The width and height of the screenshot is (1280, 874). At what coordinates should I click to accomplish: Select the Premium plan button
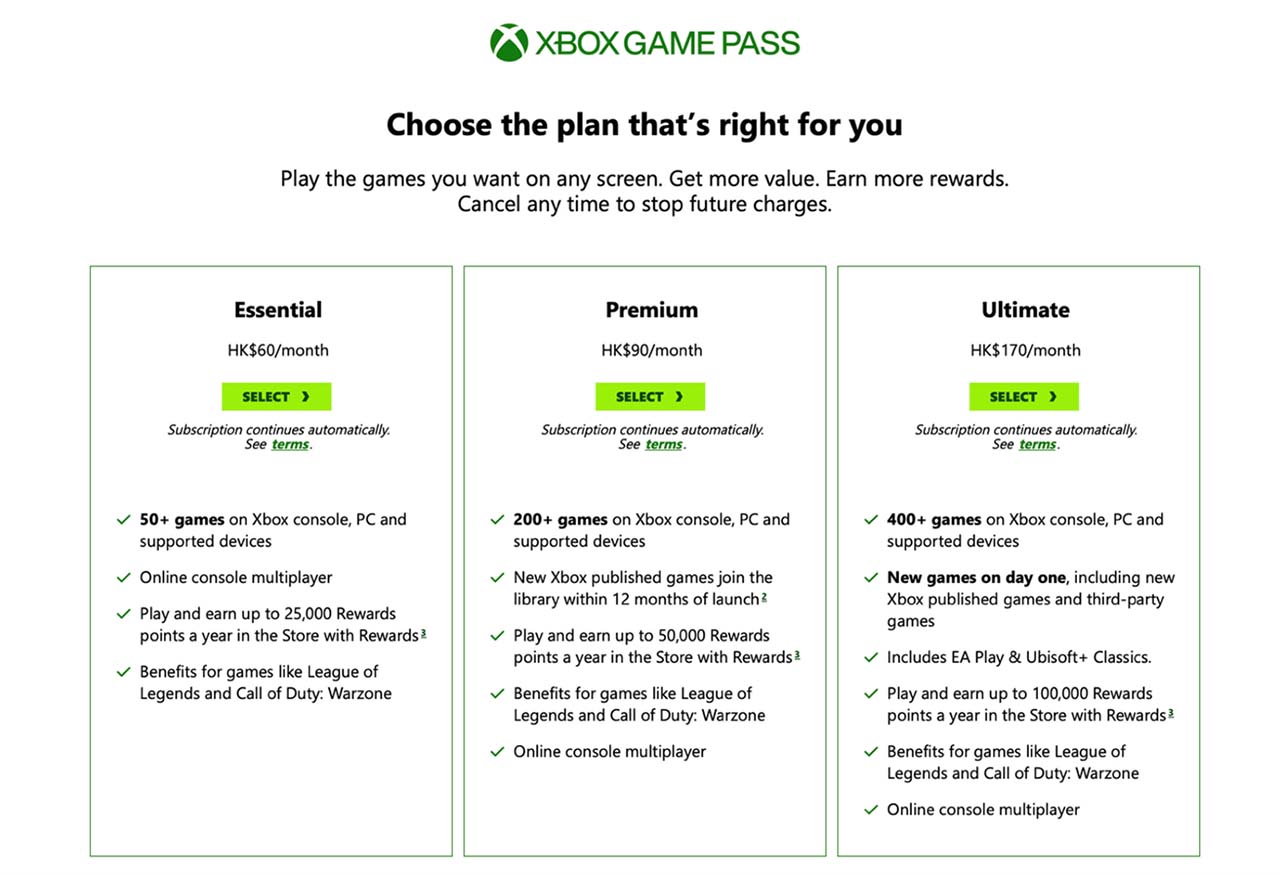point(650,397)
